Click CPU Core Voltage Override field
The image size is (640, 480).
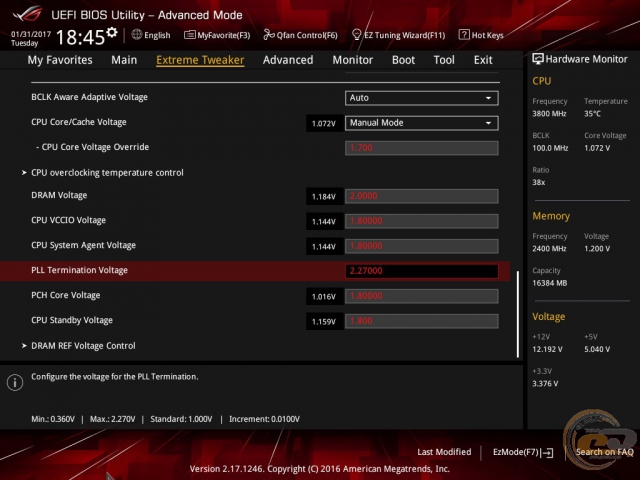click(422, 148)
